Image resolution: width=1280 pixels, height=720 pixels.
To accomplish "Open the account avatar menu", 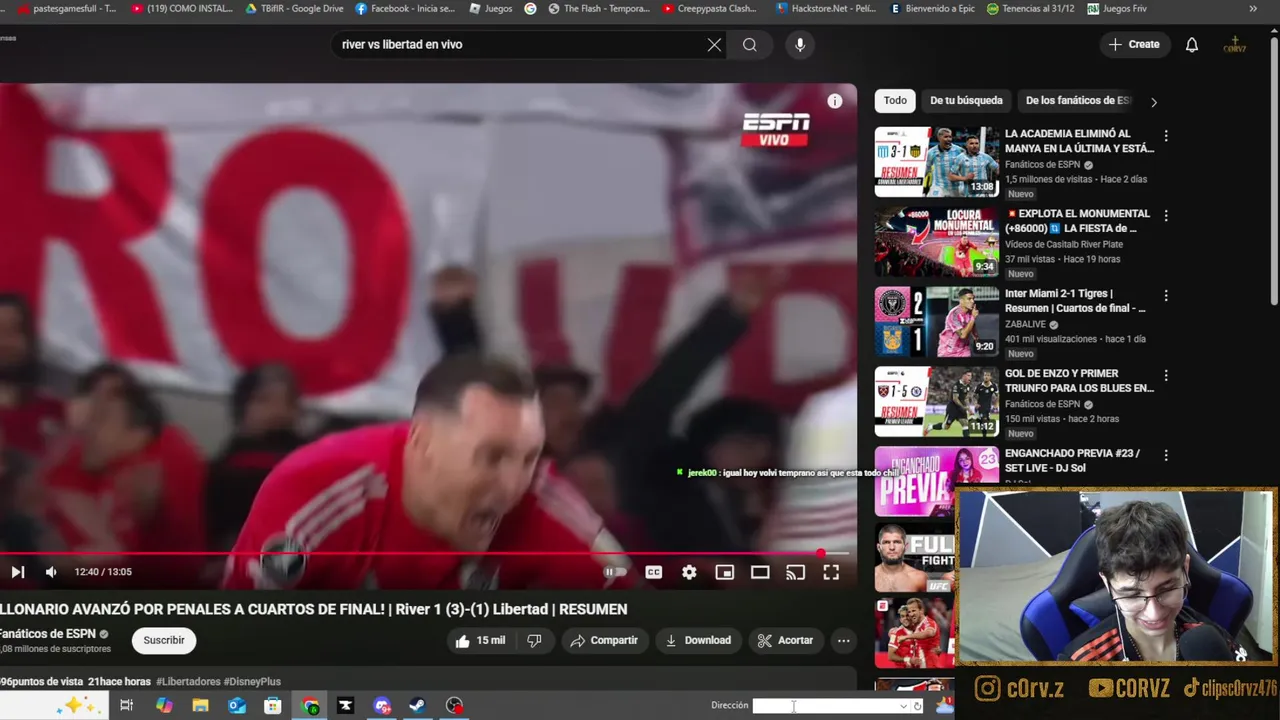I will 1235,44.
